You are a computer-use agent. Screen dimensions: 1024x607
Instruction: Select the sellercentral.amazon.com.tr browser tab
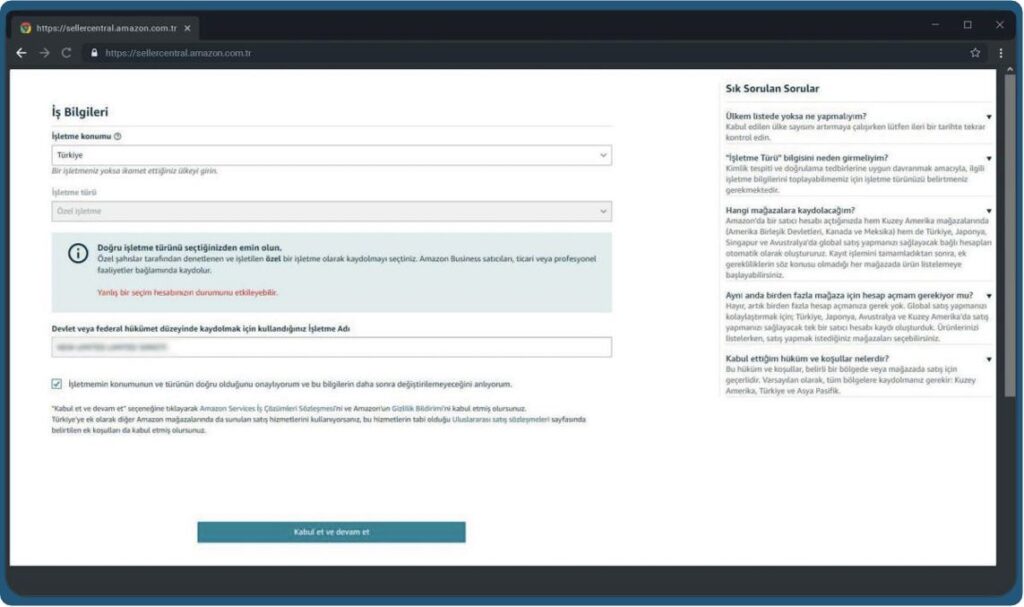tap(106, 28)
